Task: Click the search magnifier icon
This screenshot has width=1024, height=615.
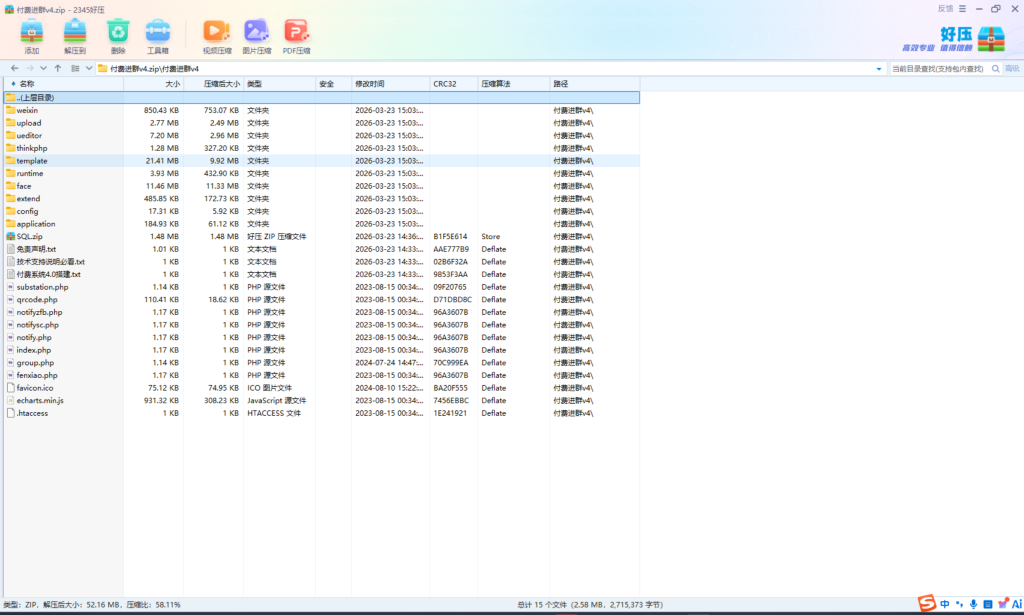Action: point(994,69)
